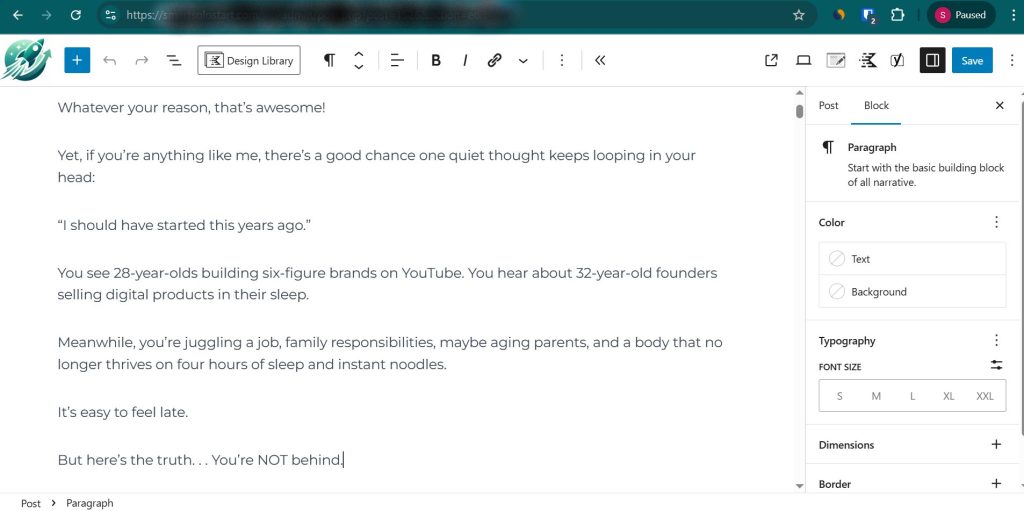This screenshot has width=1024, height=511.
Task: Bookmark this page with the star icon
Action: pyautogui.click(x=799, y=15)
